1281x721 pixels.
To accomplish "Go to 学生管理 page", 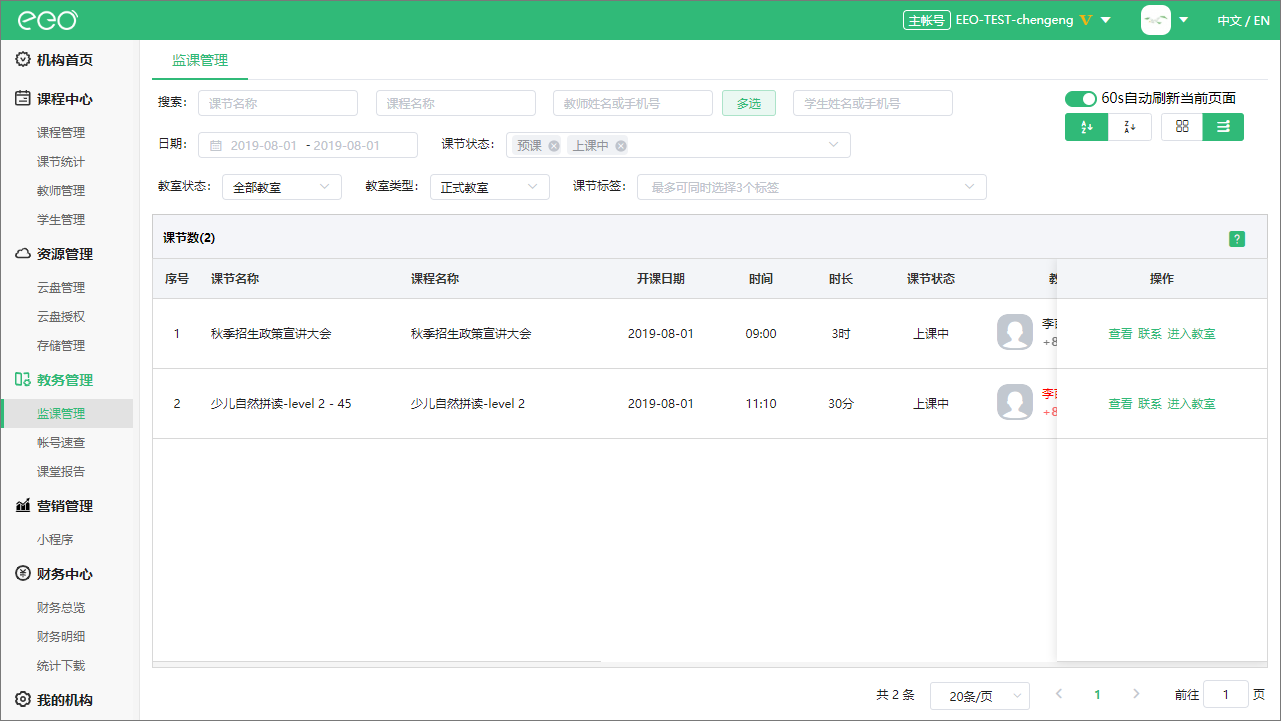I will click(61, 220).
